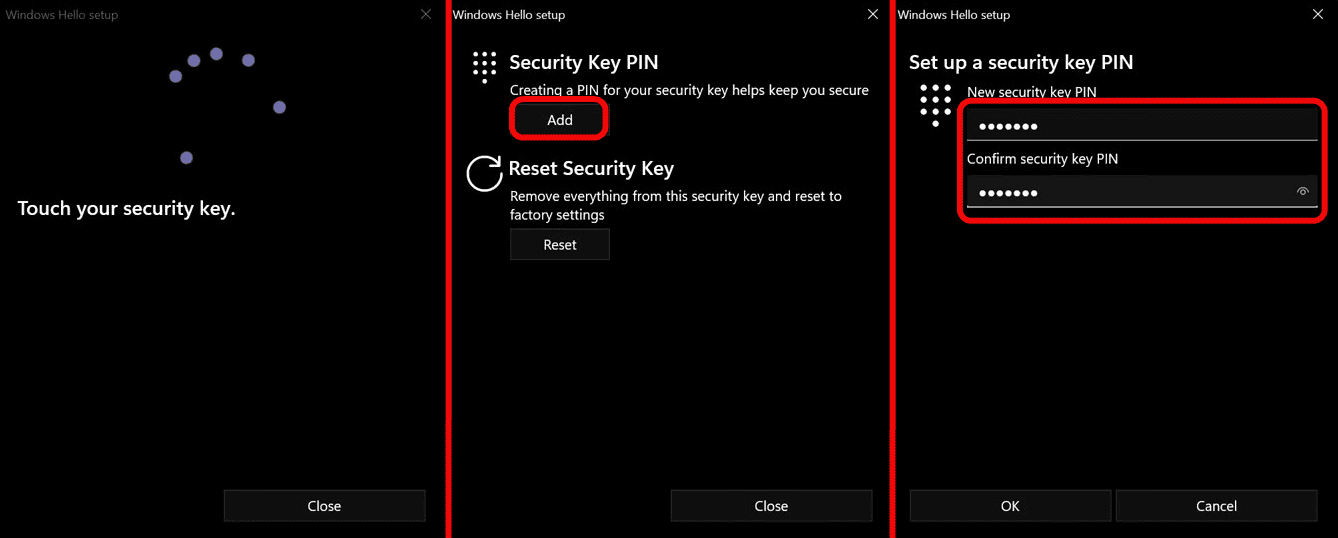Close the "Touch your security key" window with X
Image resolution: width=1338 pixels, height=538 pixels.
[x=426, y=14]
